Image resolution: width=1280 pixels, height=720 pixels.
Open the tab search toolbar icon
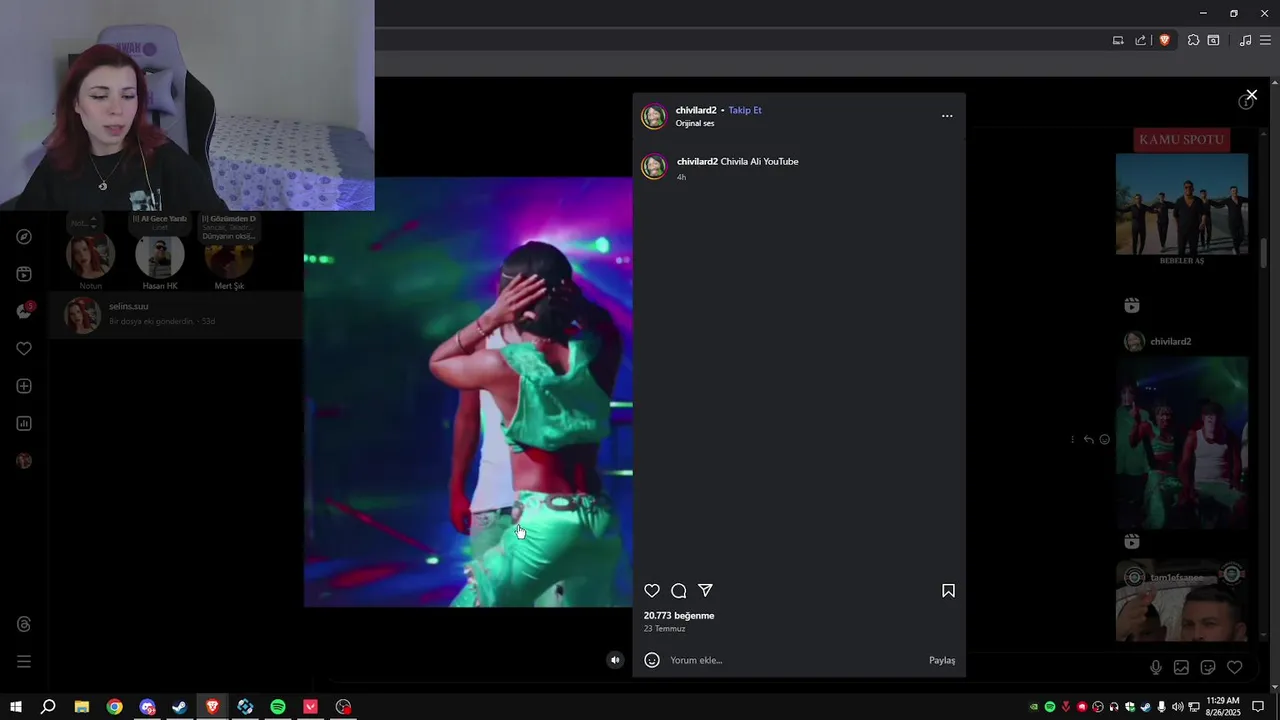click(x=1213, y=40)
